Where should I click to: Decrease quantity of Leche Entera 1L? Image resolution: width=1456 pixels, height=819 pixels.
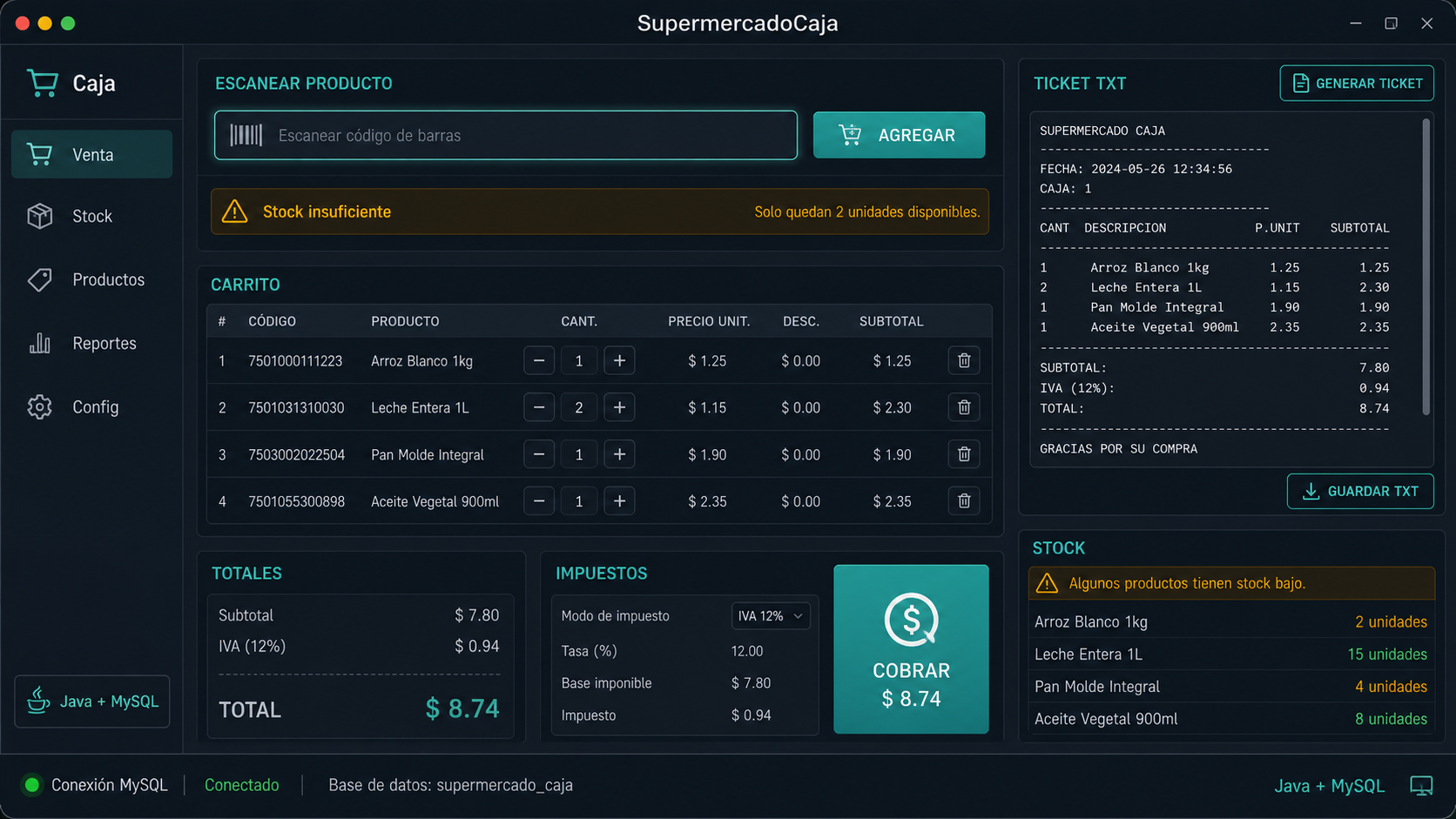[539, 407]
